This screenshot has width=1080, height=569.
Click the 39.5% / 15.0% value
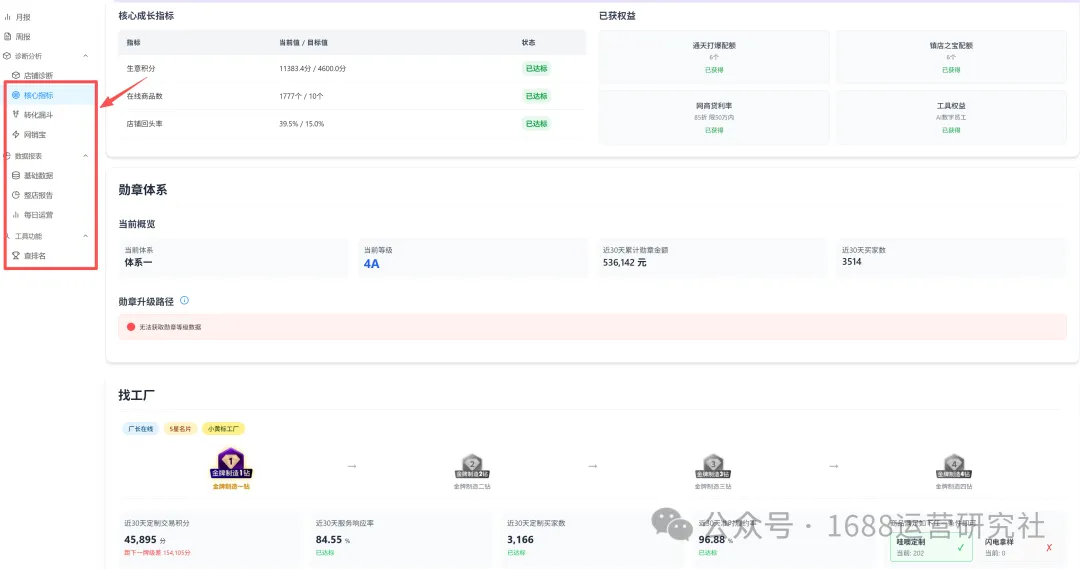(302, 124)
